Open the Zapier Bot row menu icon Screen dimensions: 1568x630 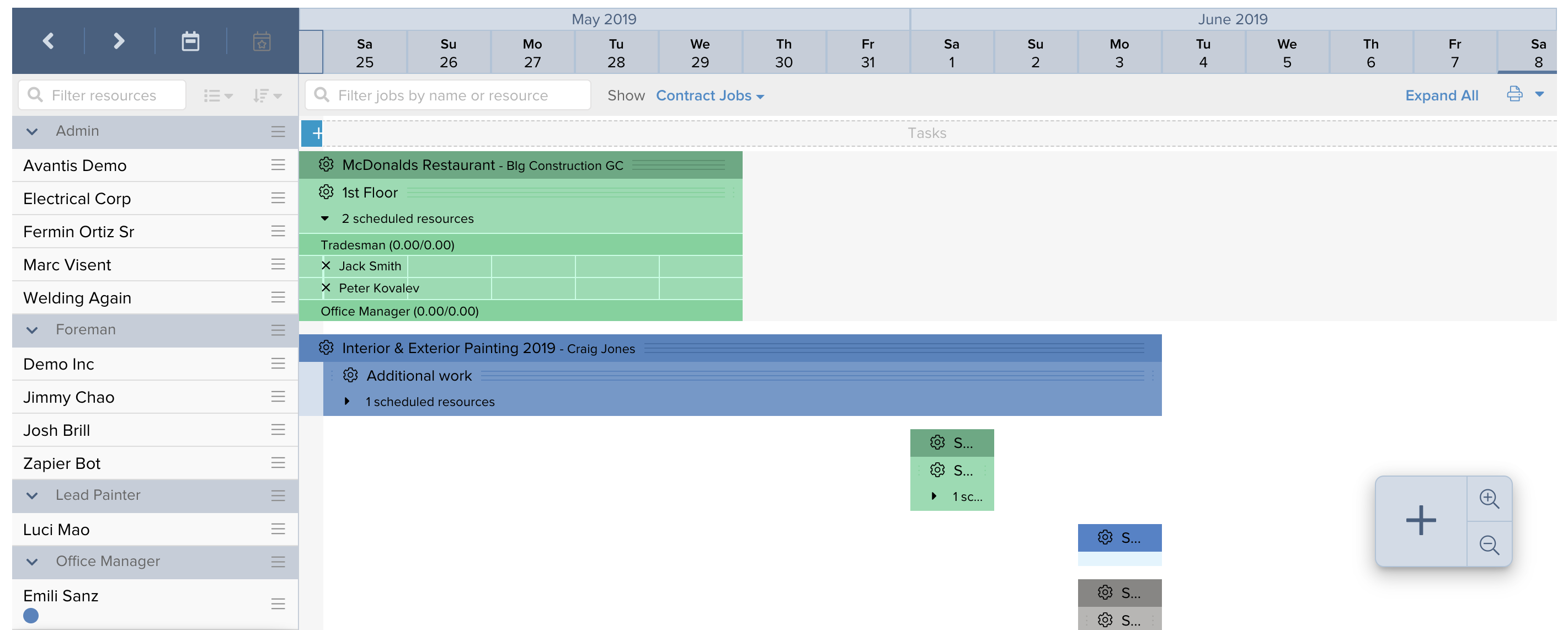point(278,463)
